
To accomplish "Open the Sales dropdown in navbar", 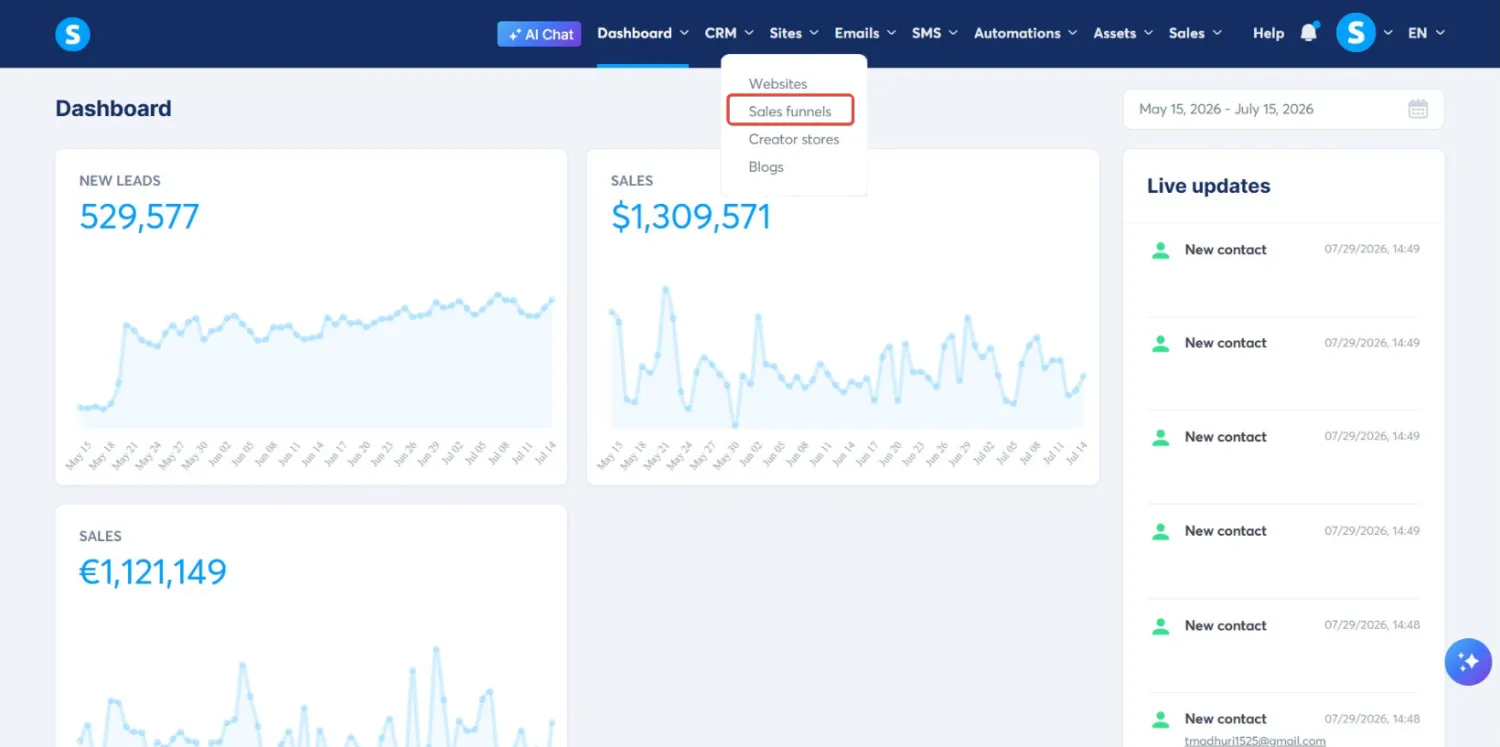I will pyautogui.click(x=1195, y=33).
